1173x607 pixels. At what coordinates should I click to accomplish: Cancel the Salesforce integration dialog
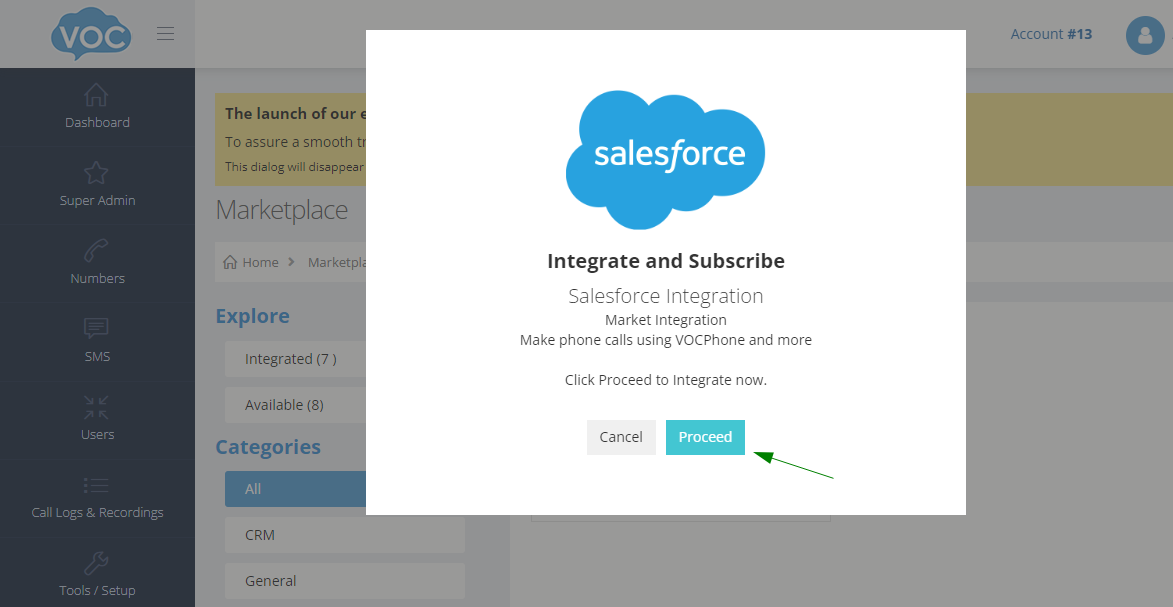pyautogui.click(x=621, y=437)
